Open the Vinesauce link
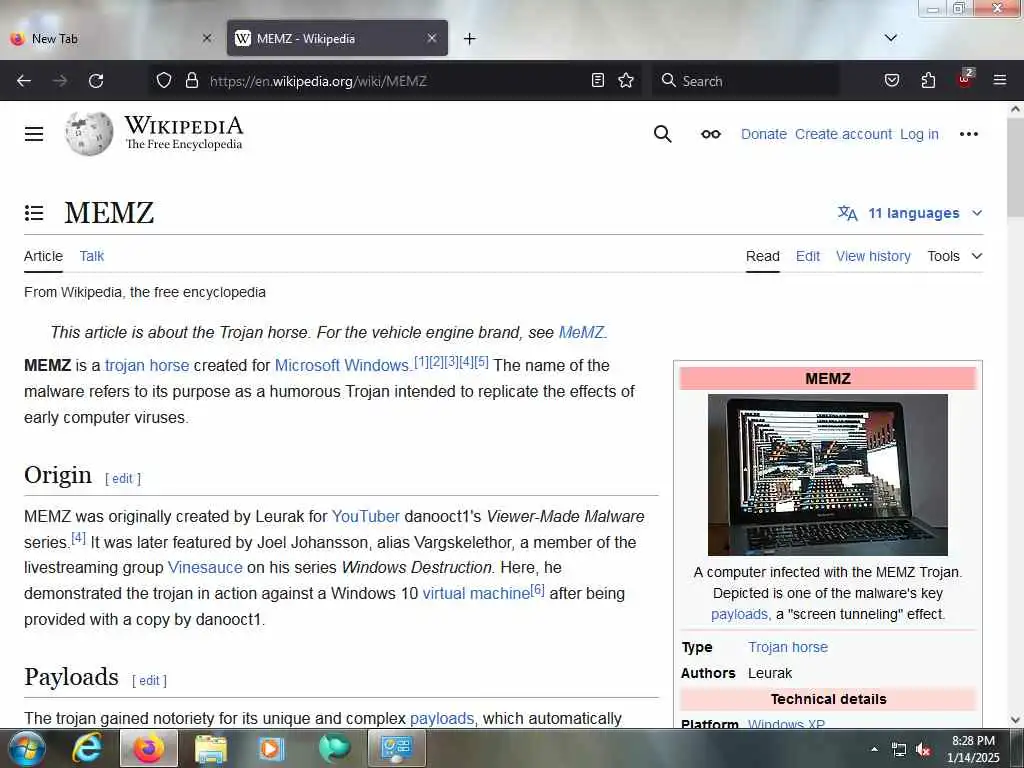This screenshot has height=768, width=1024. (x=205, y=567)
